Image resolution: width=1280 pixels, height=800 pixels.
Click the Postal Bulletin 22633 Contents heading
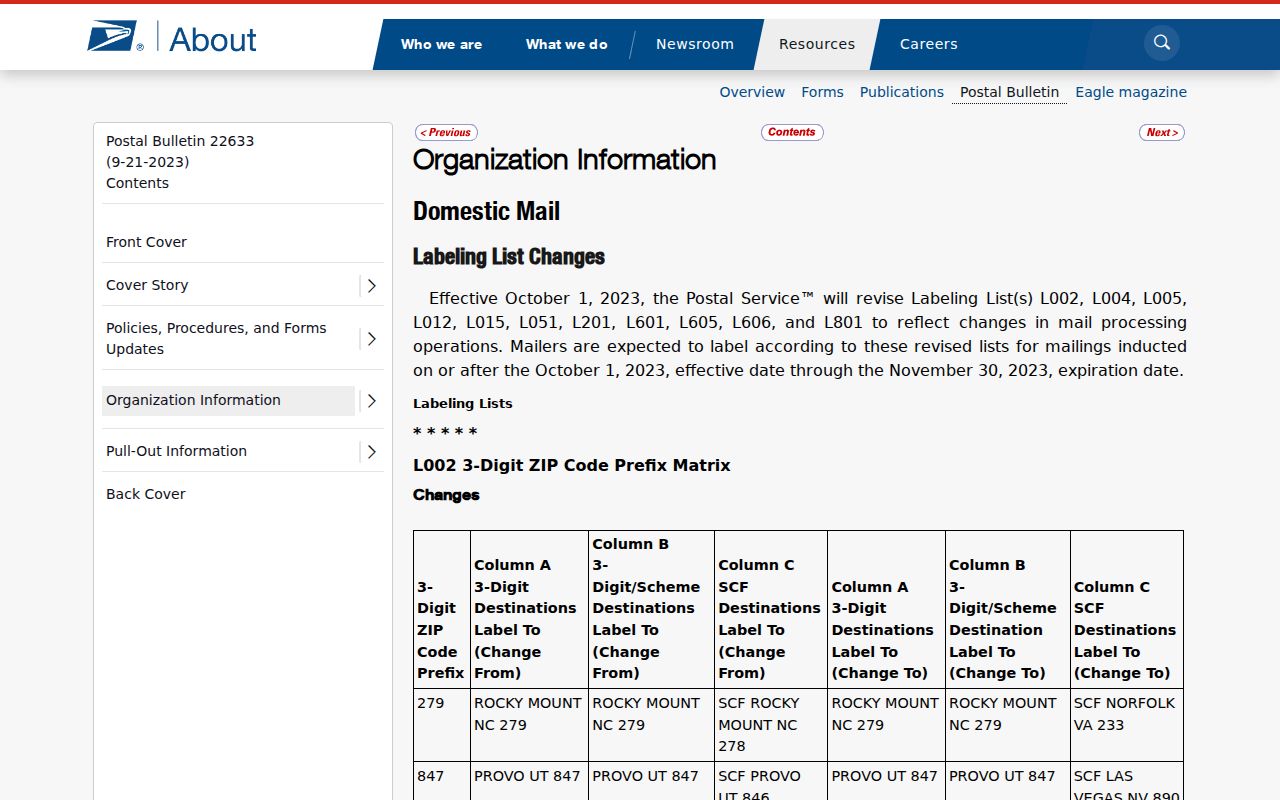180,162
